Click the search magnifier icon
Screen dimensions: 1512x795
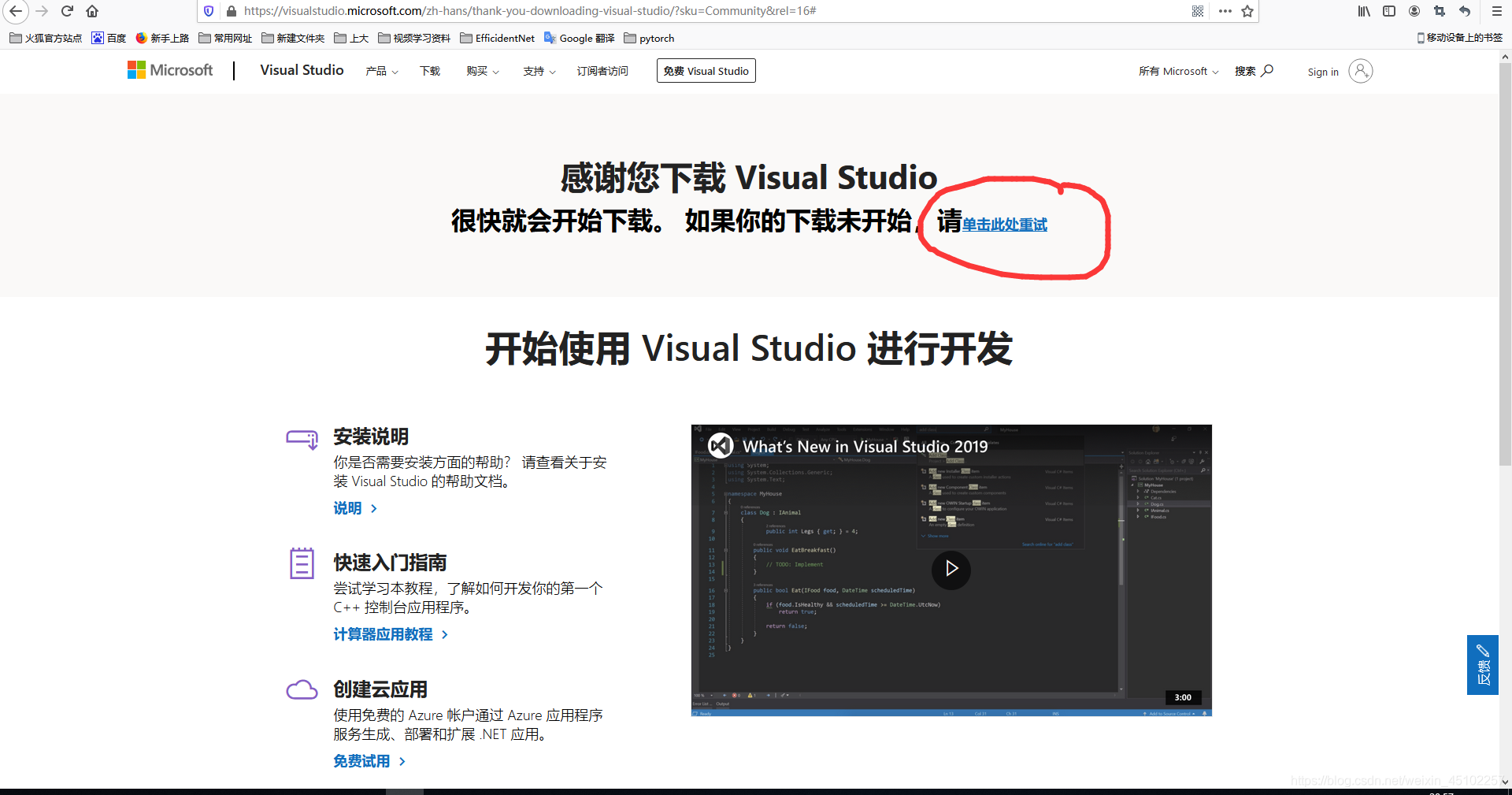tap(1267, 71)
